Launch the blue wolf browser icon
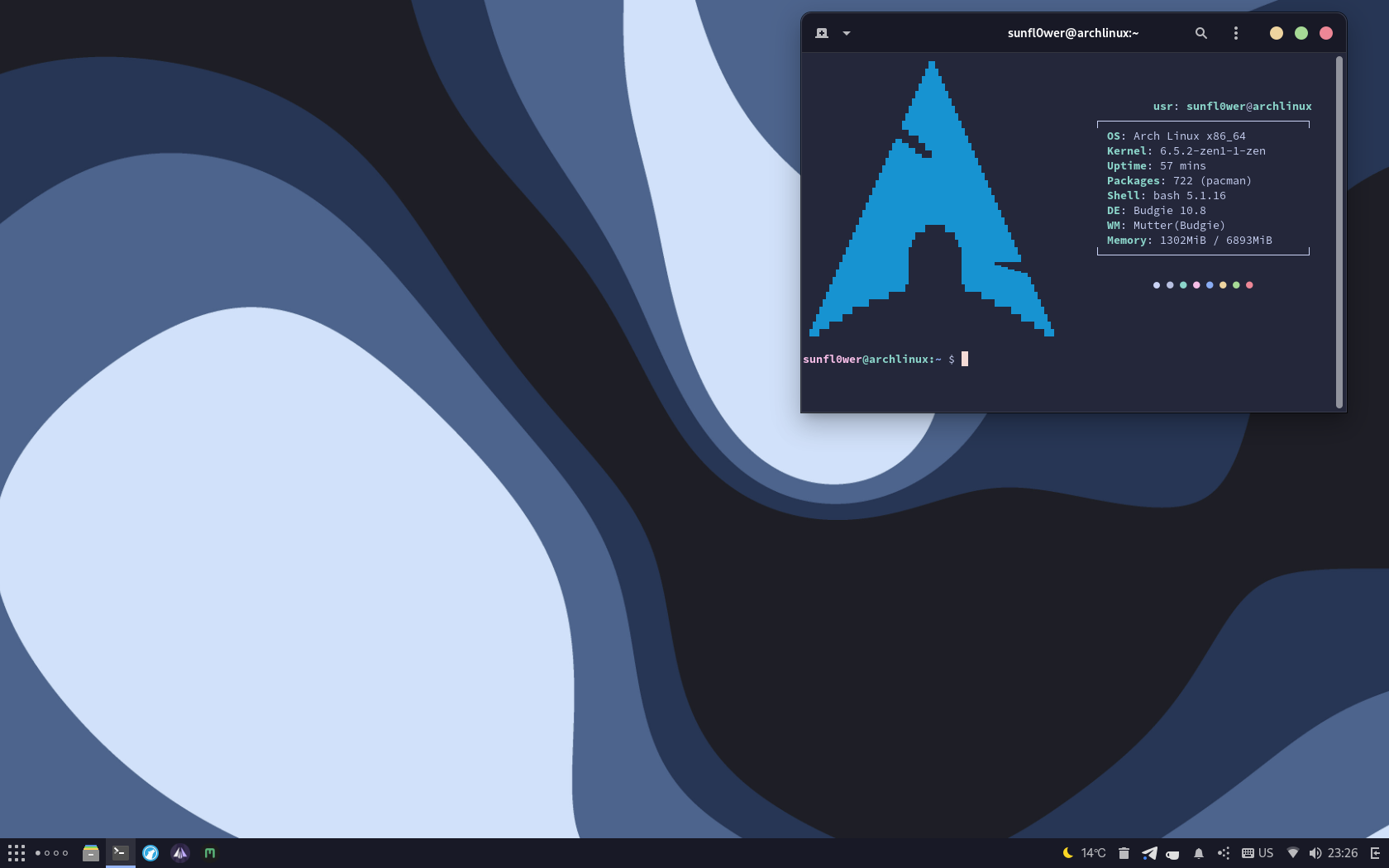Image resolution: width=1389 pixels, height=868 pixels. click(x=150, y=853)
